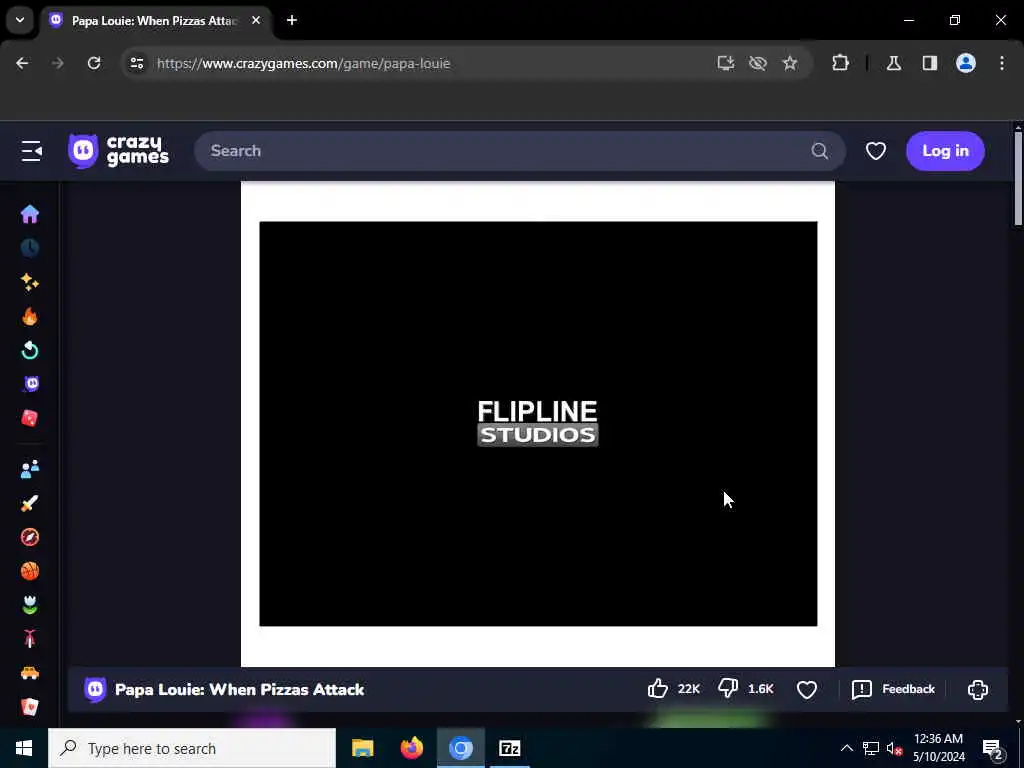
Task: Open the Basketball category icon
Action: click(x=30, y=571)
